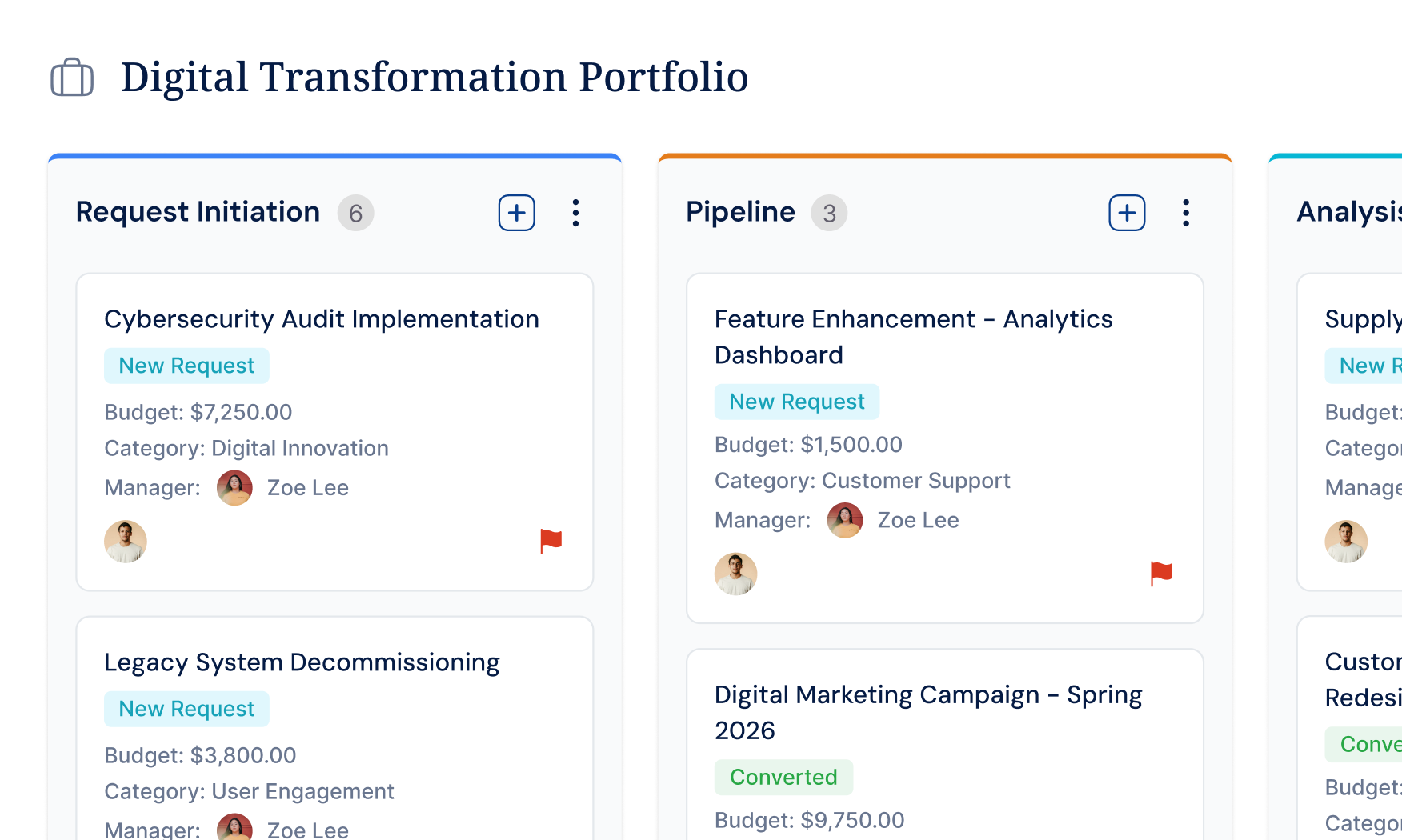Open Pipeline column three-dot menu
Screen dimensions: 1402x840
(x=1186, y=213)
